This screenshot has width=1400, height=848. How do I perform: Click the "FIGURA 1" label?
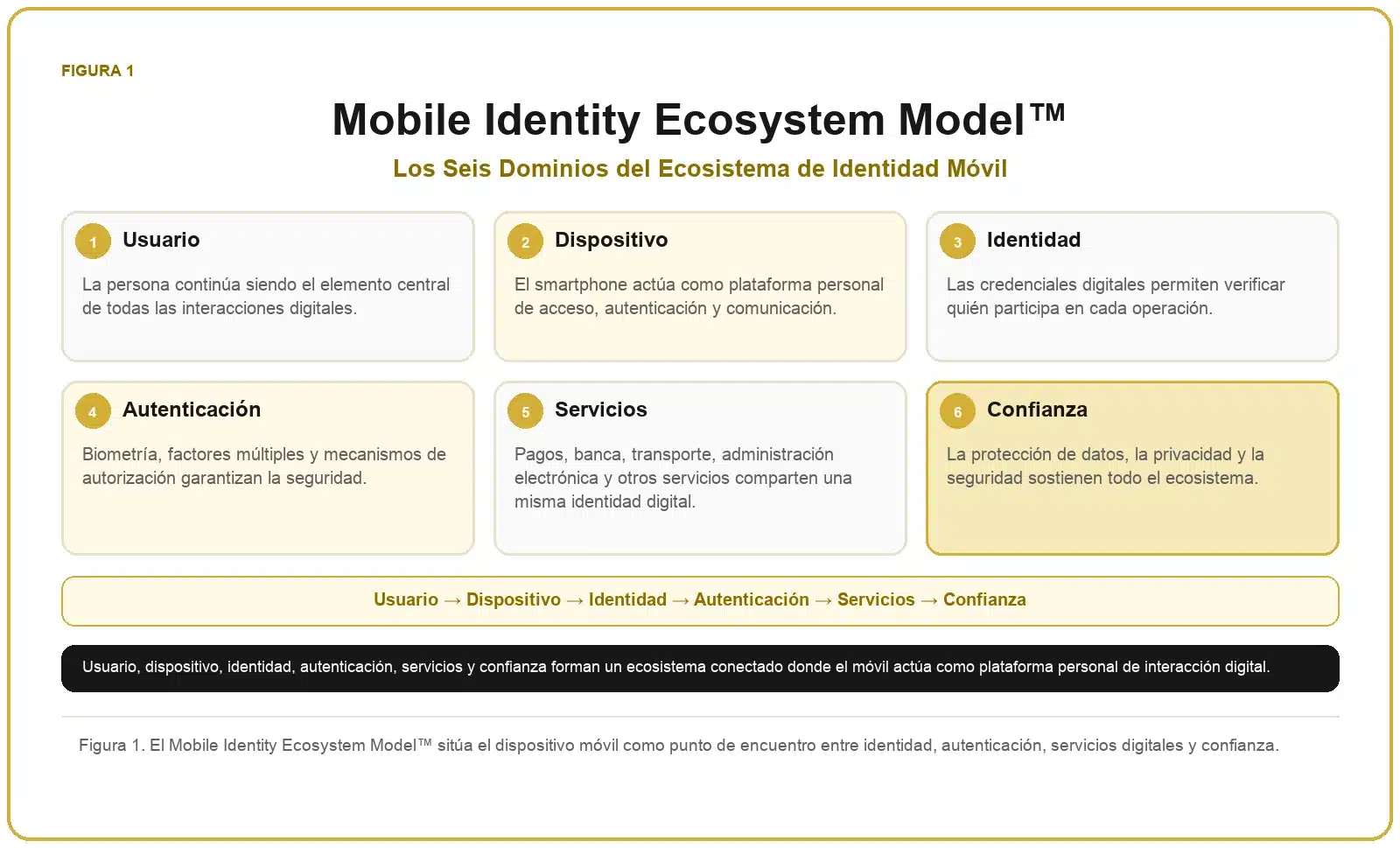[x=97, y=71]
